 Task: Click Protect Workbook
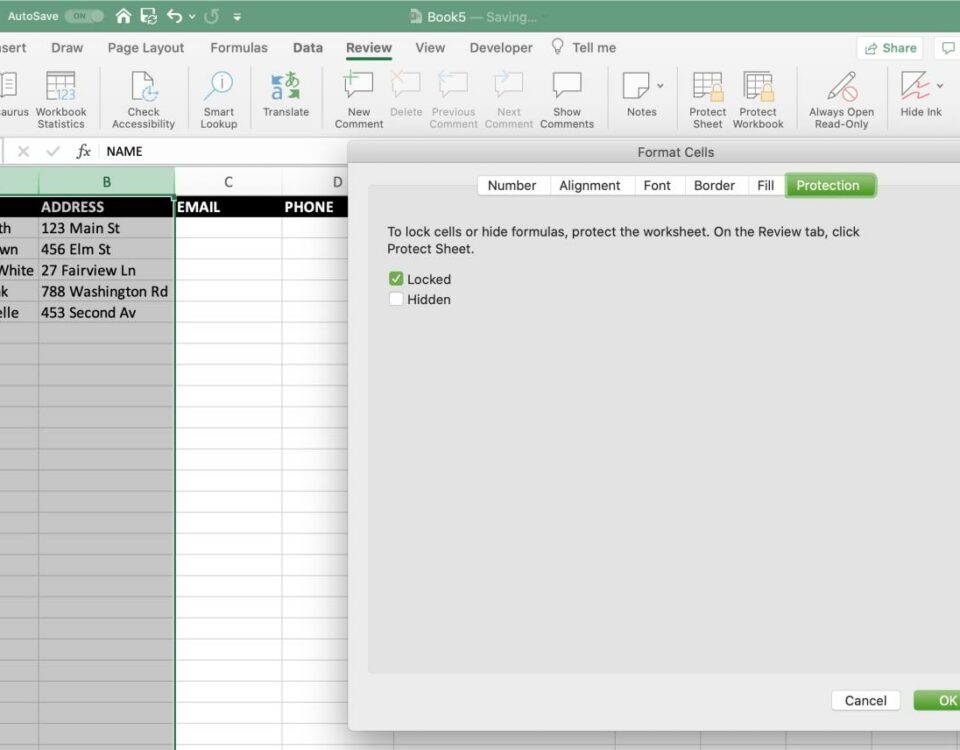pos(758,100)
